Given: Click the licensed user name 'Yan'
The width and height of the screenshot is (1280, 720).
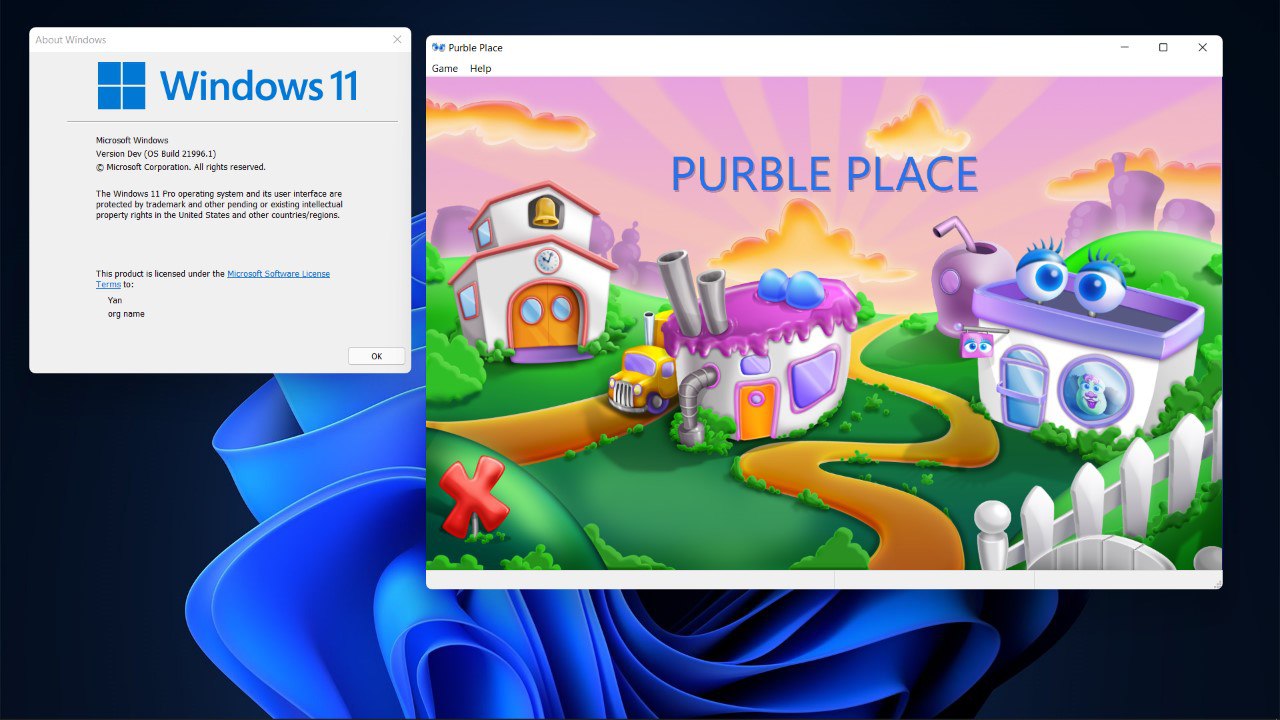Looking at the screenshot, I should (115, 300).
